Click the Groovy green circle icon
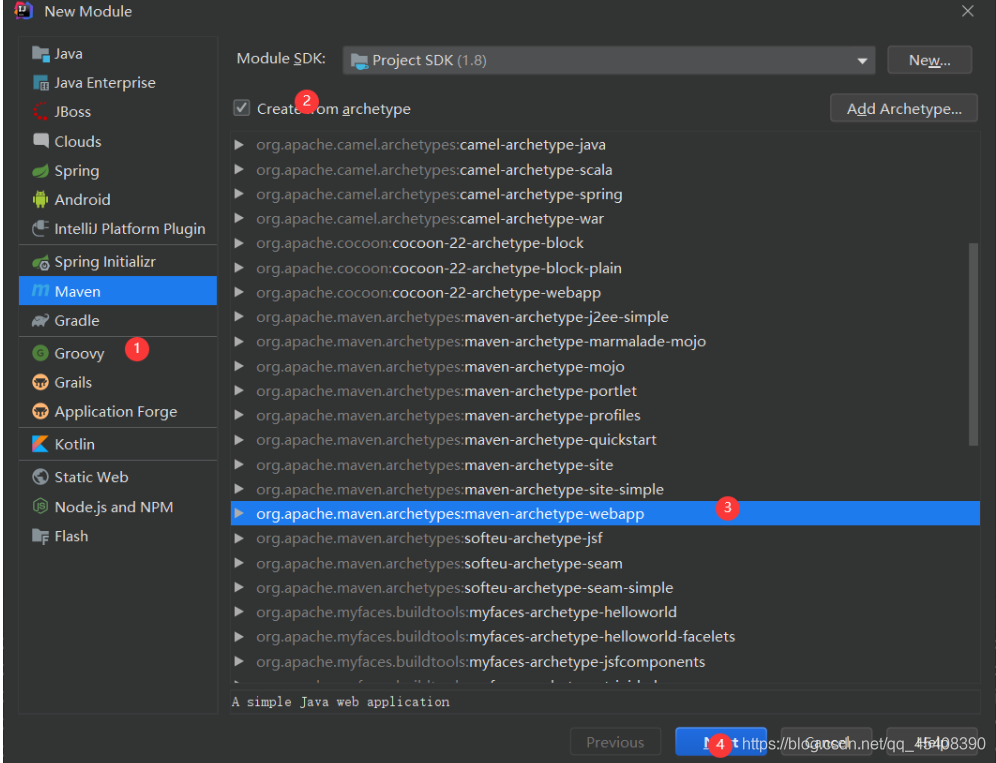996x763 pixels. point(41,353)
